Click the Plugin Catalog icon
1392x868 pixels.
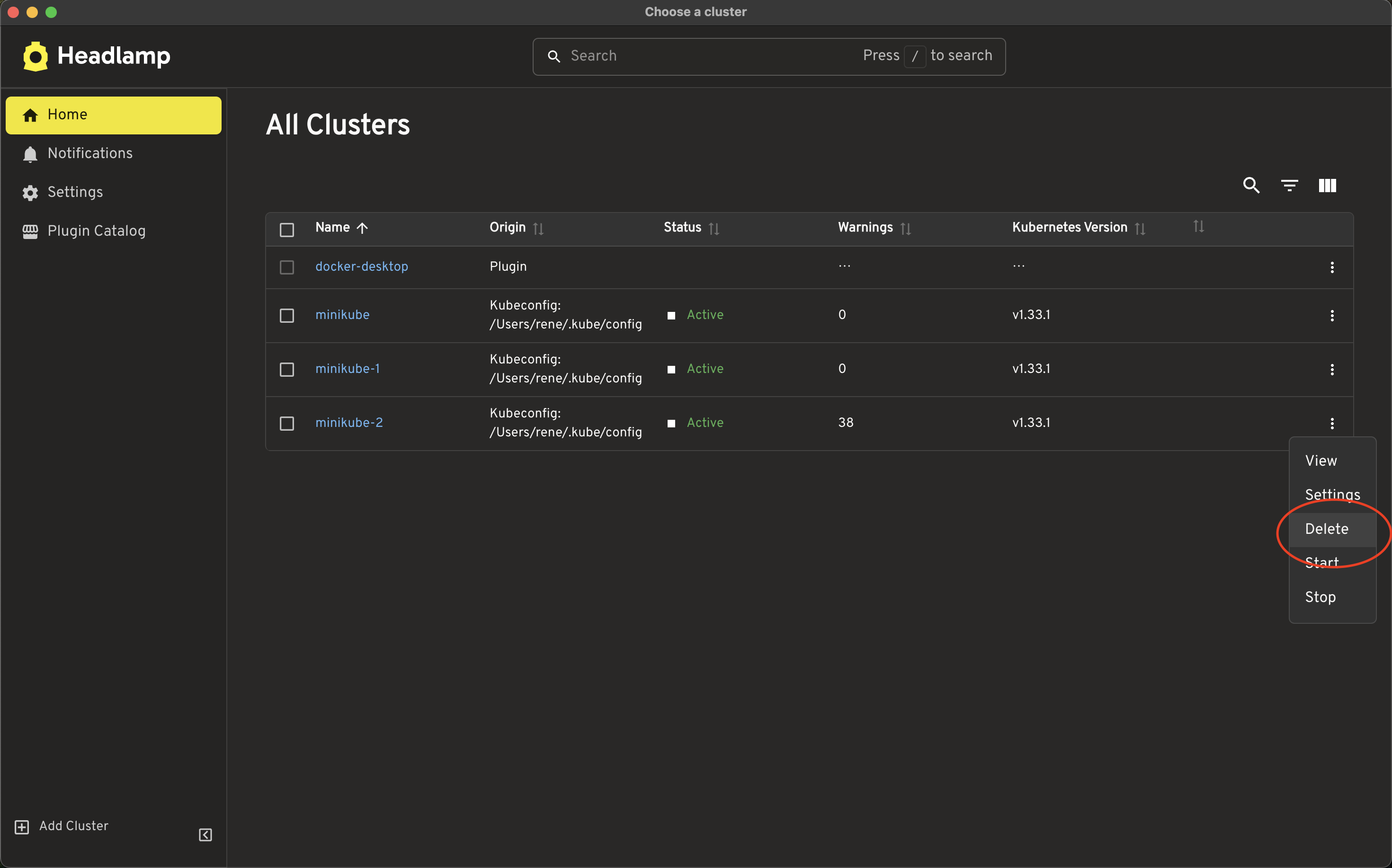pos(29,231)
